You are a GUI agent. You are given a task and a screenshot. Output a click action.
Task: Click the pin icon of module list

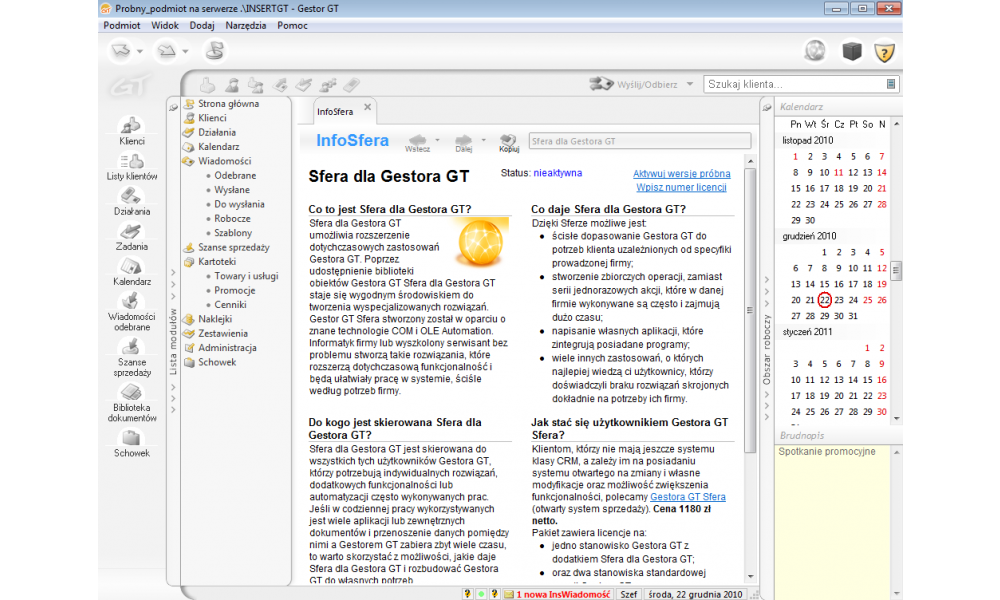click(x=173, y=107)
